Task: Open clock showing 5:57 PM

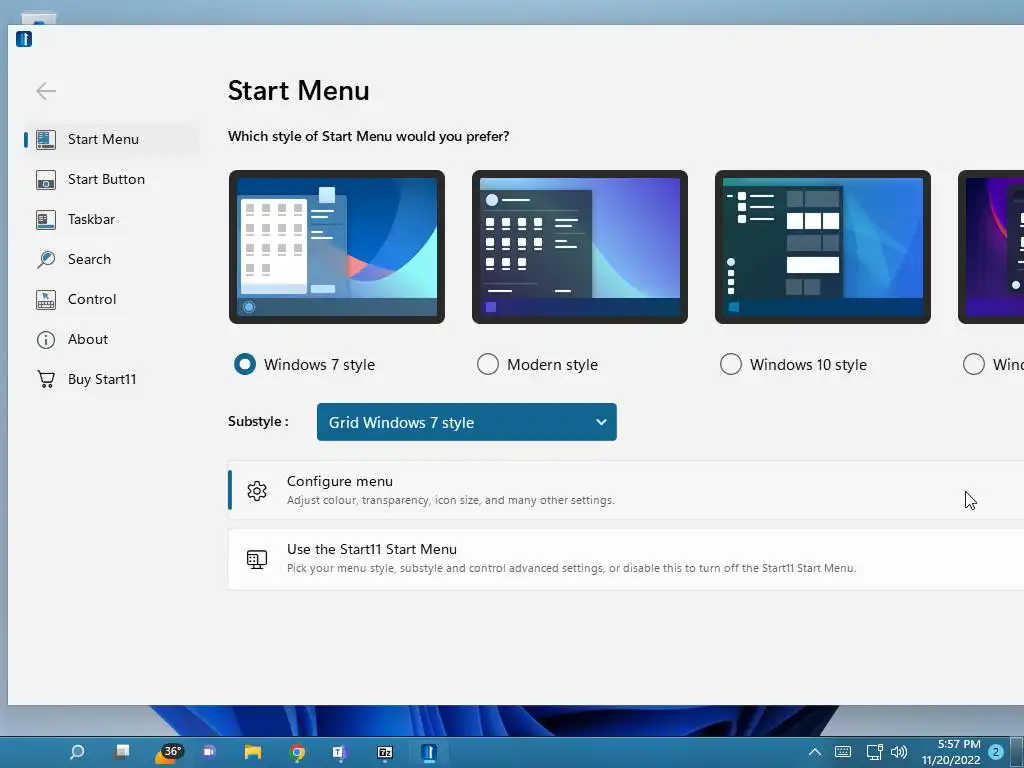Action: [x=951, y=752]
